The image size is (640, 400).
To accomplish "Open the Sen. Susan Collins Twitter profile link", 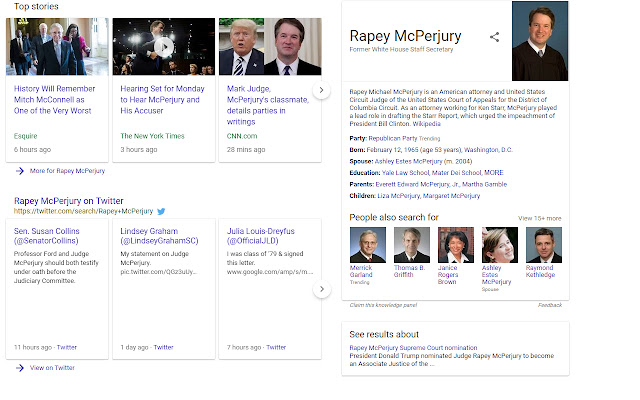I will (x=47, y=236).
